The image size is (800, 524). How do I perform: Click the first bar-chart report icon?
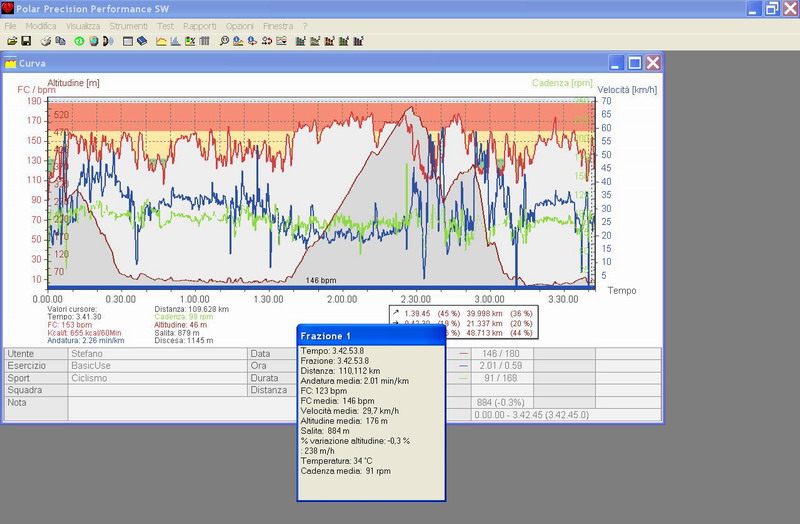pyautogui.click(x=300, y=41)
